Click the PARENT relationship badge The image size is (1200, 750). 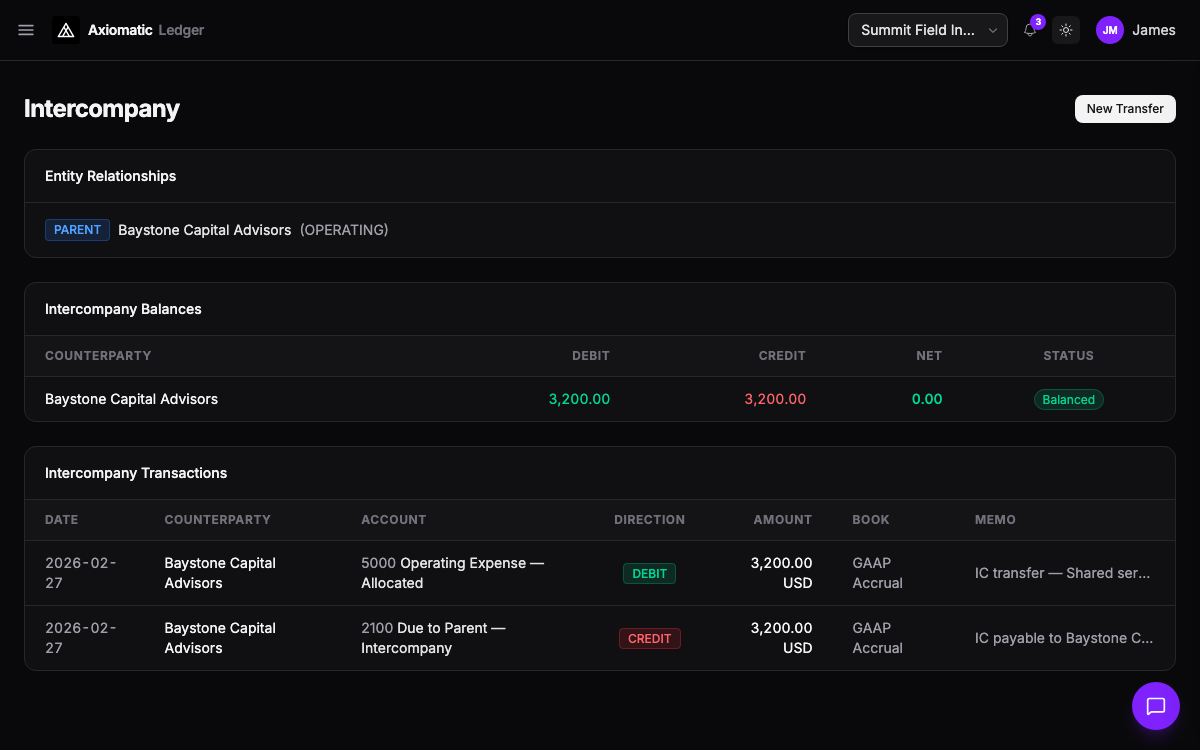77,230
